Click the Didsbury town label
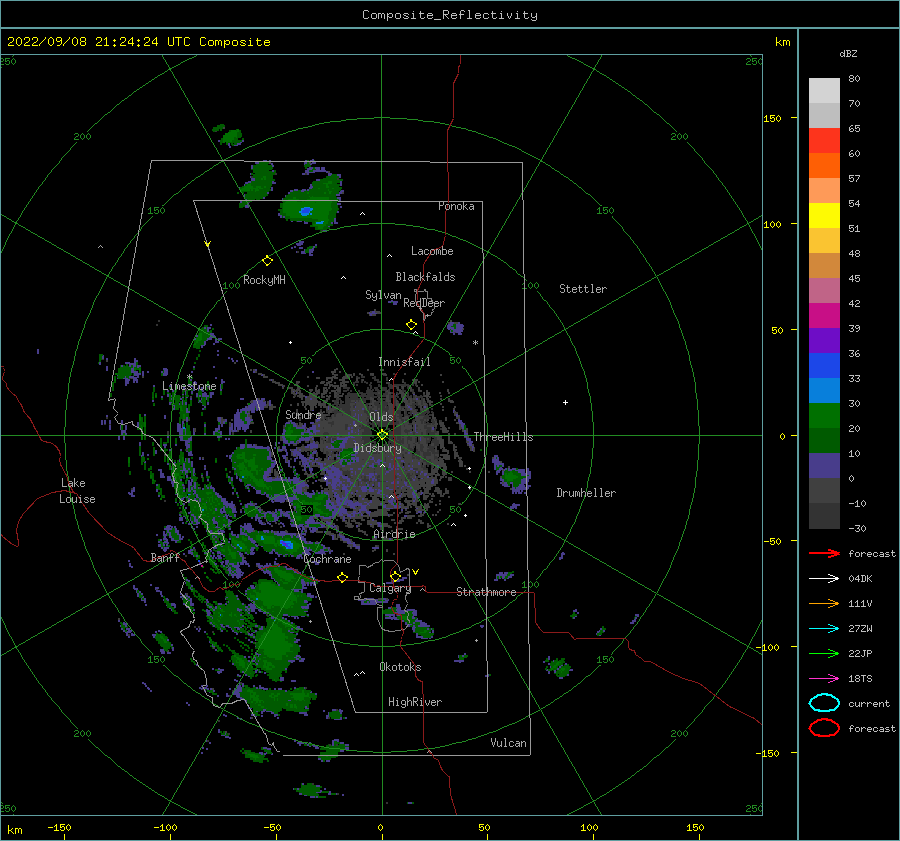 [377, 448]
